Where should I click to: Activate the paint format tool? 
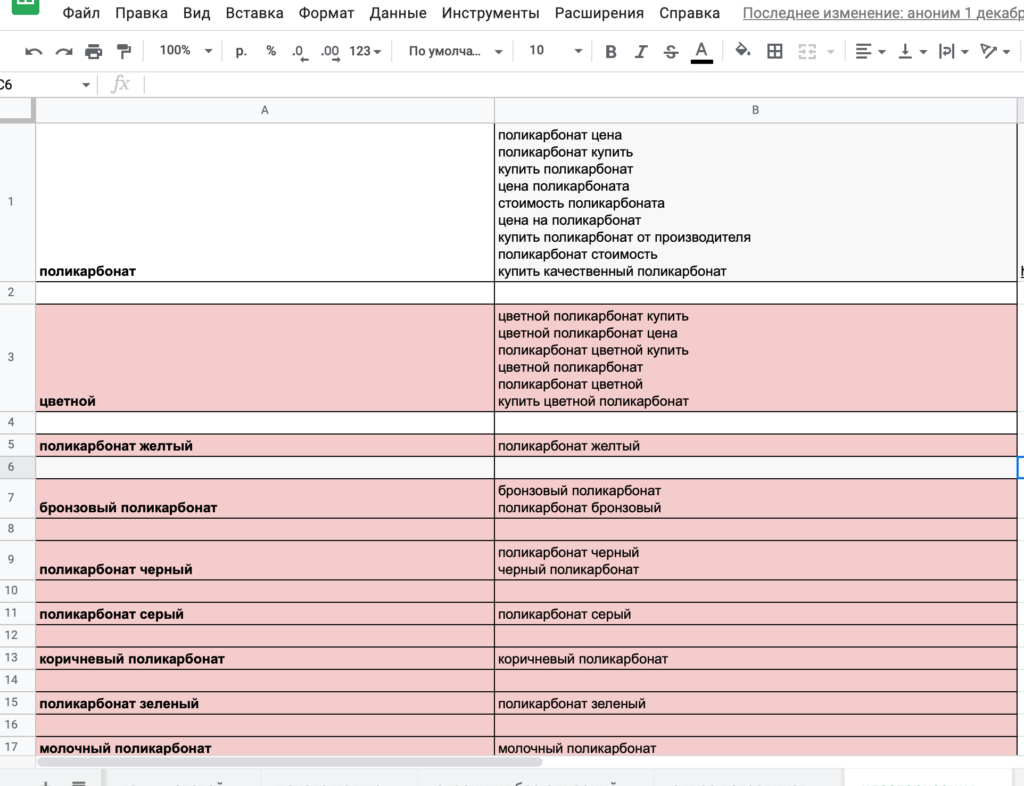pos(123,52)
